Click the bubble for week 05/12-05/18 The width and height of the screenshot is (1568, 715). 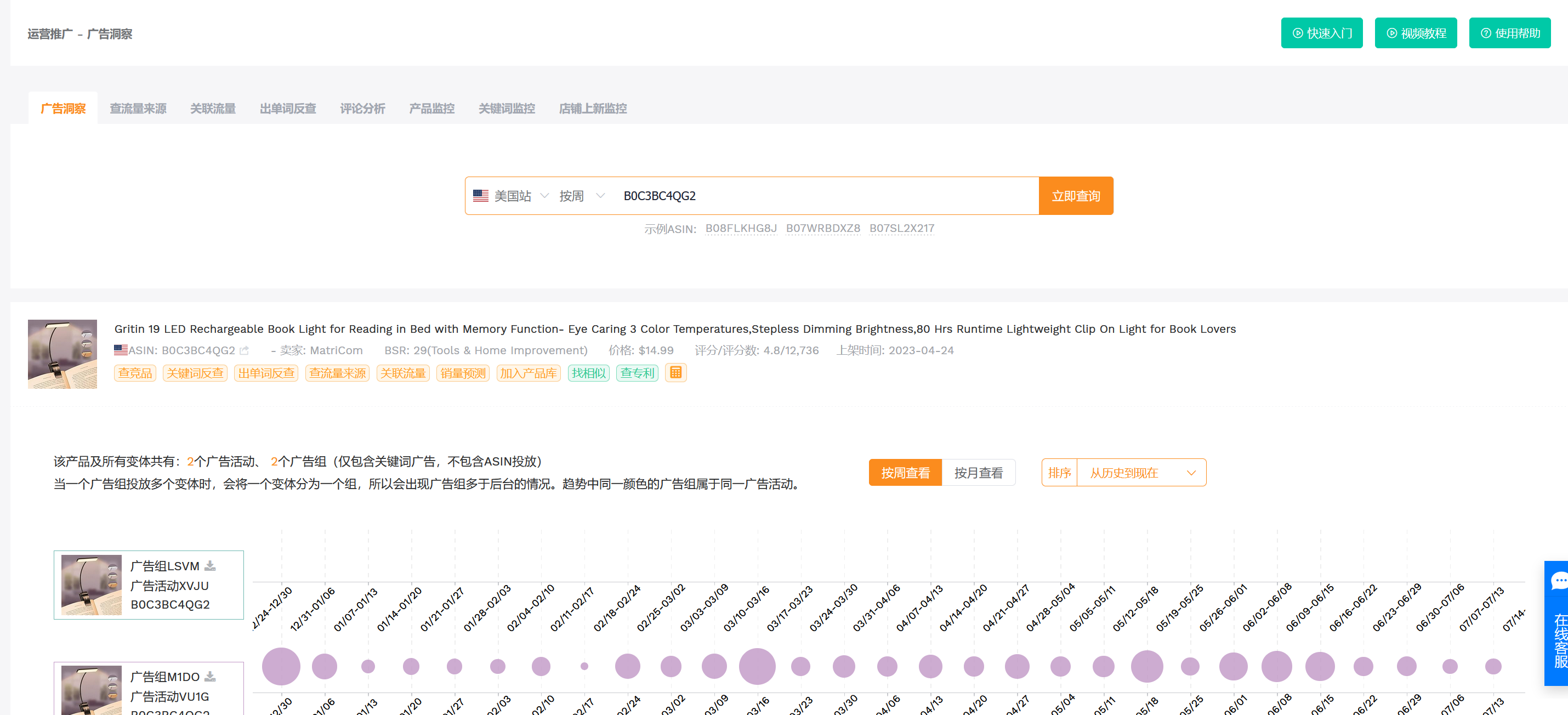(x=1147, y=666)
